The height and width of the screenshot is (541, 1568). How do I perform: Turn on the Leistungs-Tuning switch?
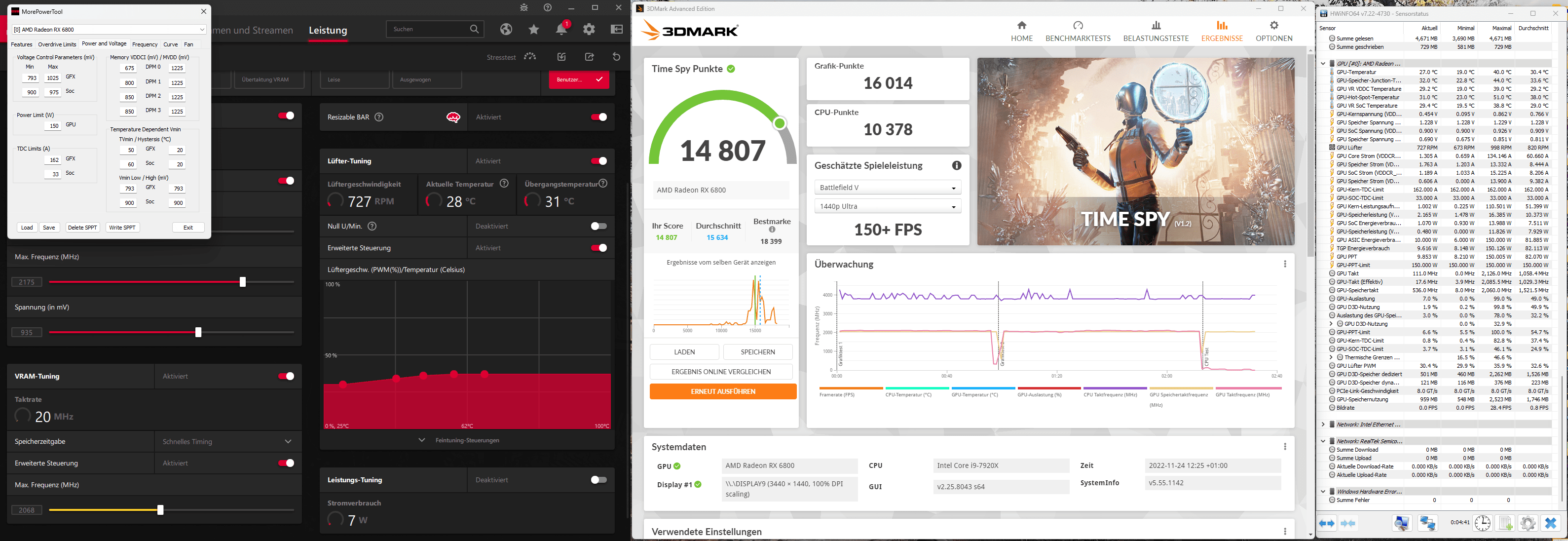tap(598, 480)
